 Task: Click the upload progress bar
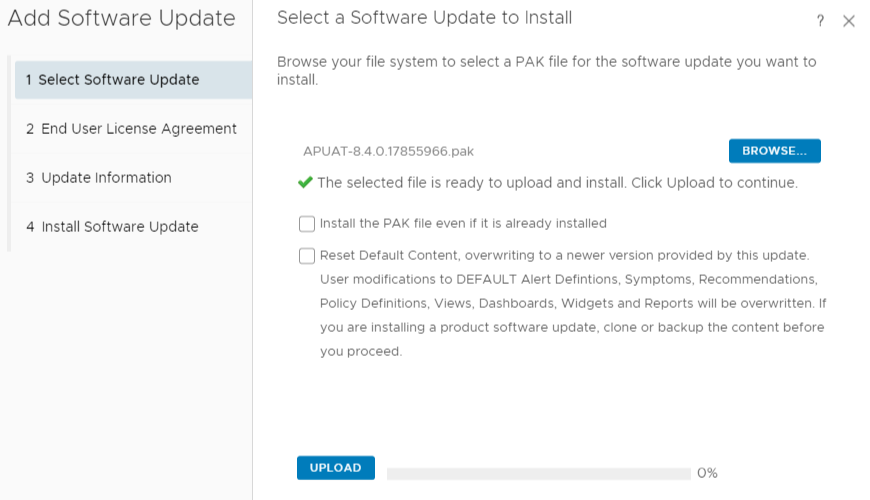tap(538, 473)
